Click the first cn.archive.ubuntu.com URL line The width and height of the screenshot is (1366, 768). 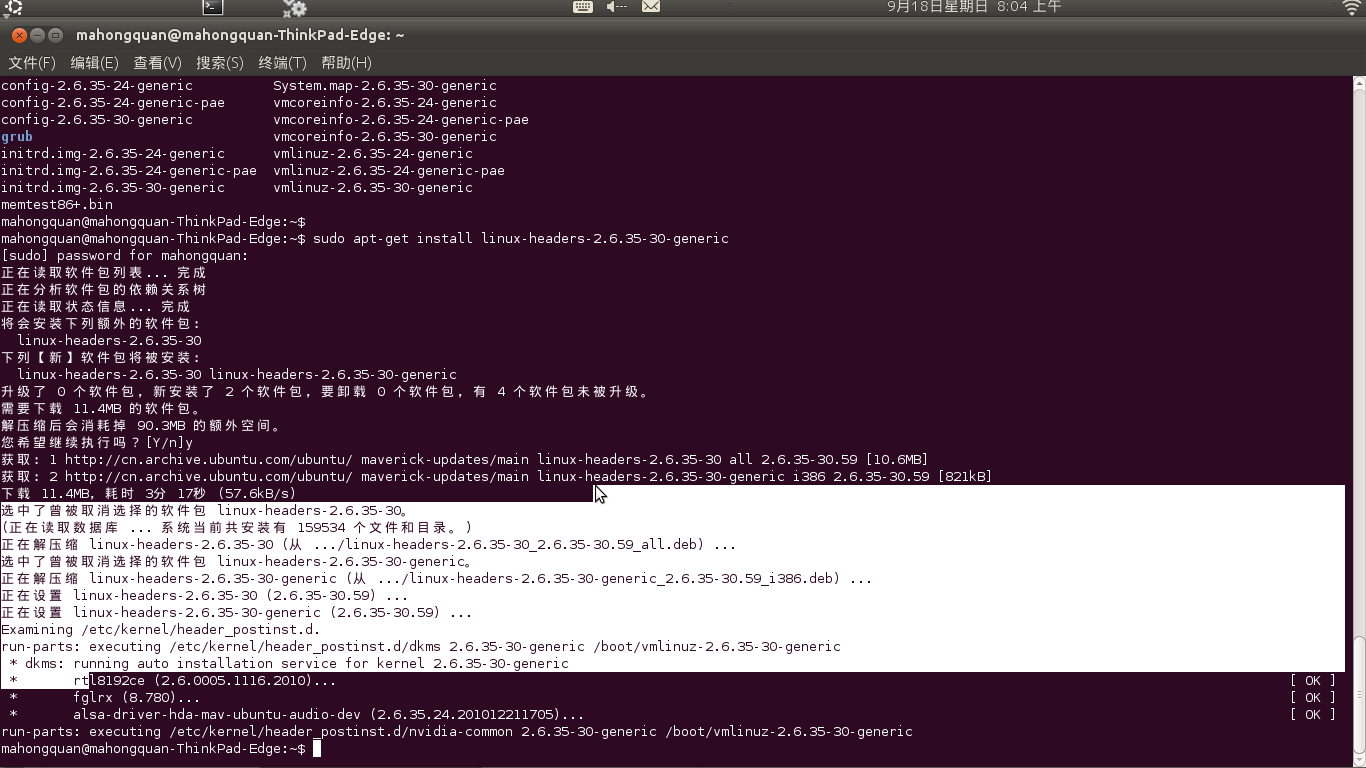coord(465,460)
